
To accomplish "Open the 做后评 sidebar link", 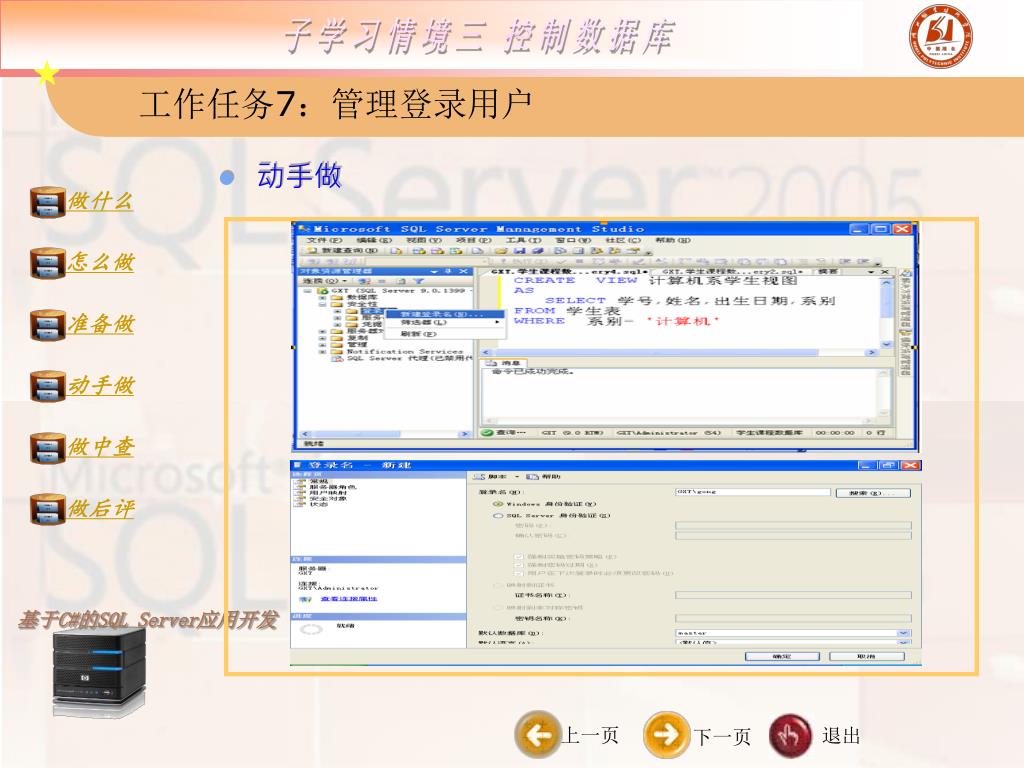I will coord(101,509).
